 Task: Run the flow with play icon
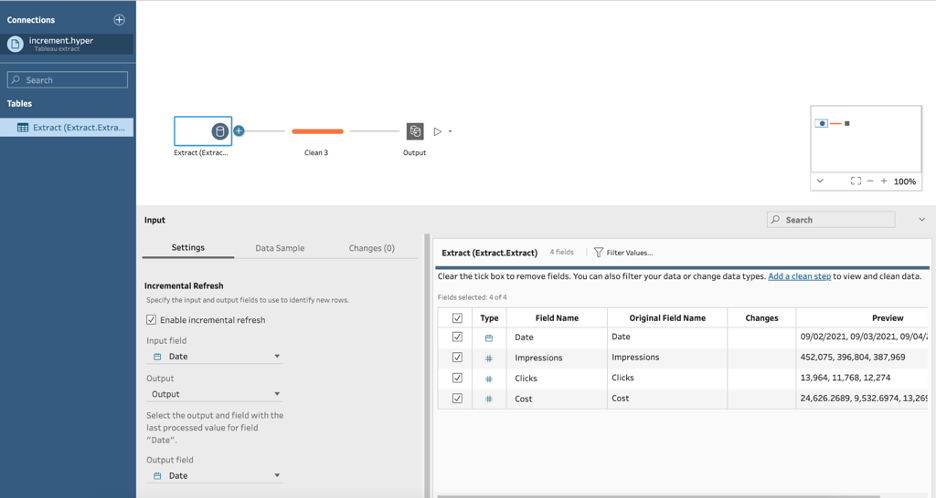click(437, 131)
